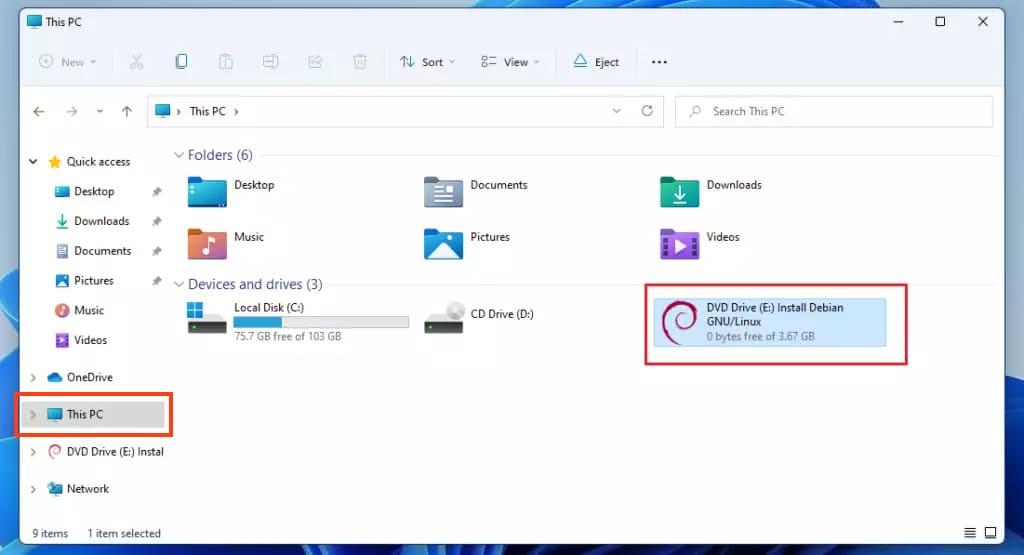Screen dimensions: 1024x555
Task: Click the Up arrow navigation icon
Action: click(126, 112)
